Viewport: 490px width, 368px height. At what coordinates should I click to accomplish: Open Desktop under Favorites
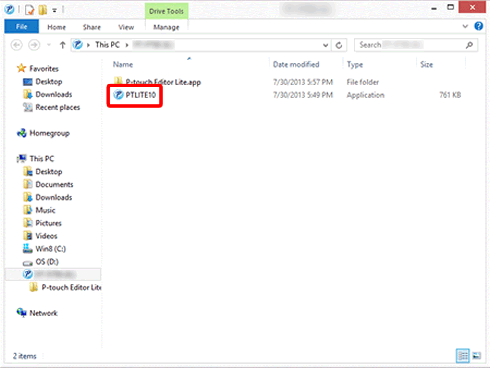(42, 81)
